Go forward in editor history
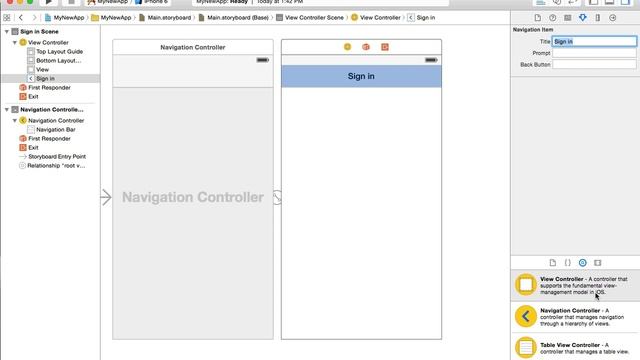The image size is (640, 360). click(34, 18)
